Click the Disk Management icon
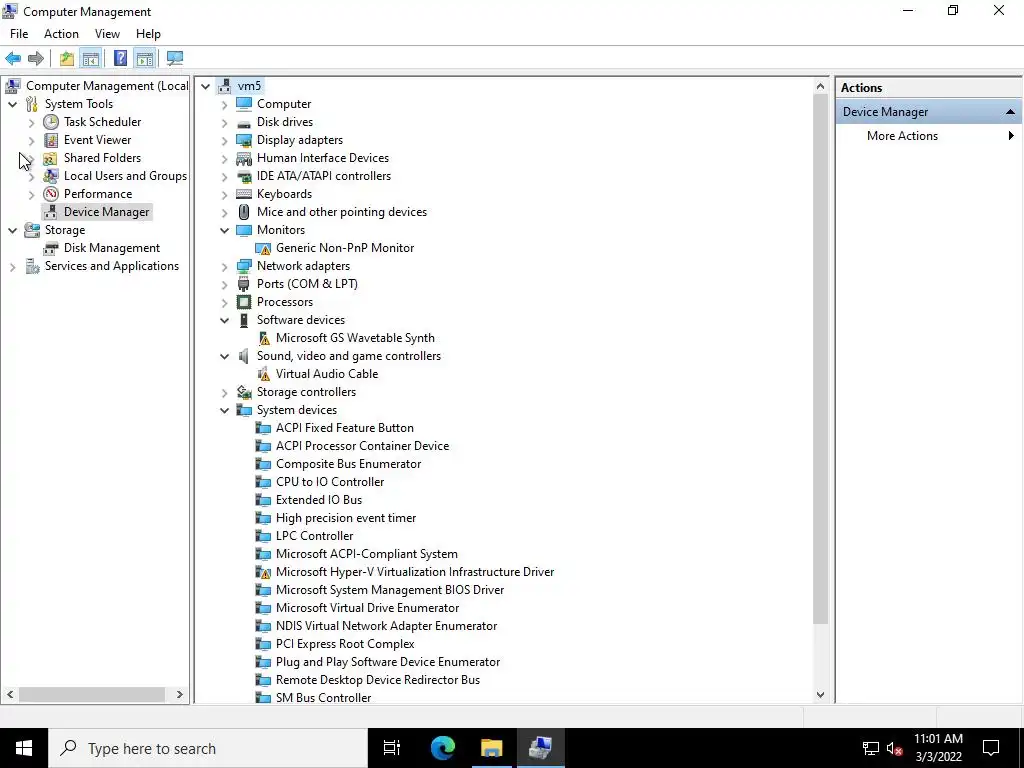 [51, 248]
